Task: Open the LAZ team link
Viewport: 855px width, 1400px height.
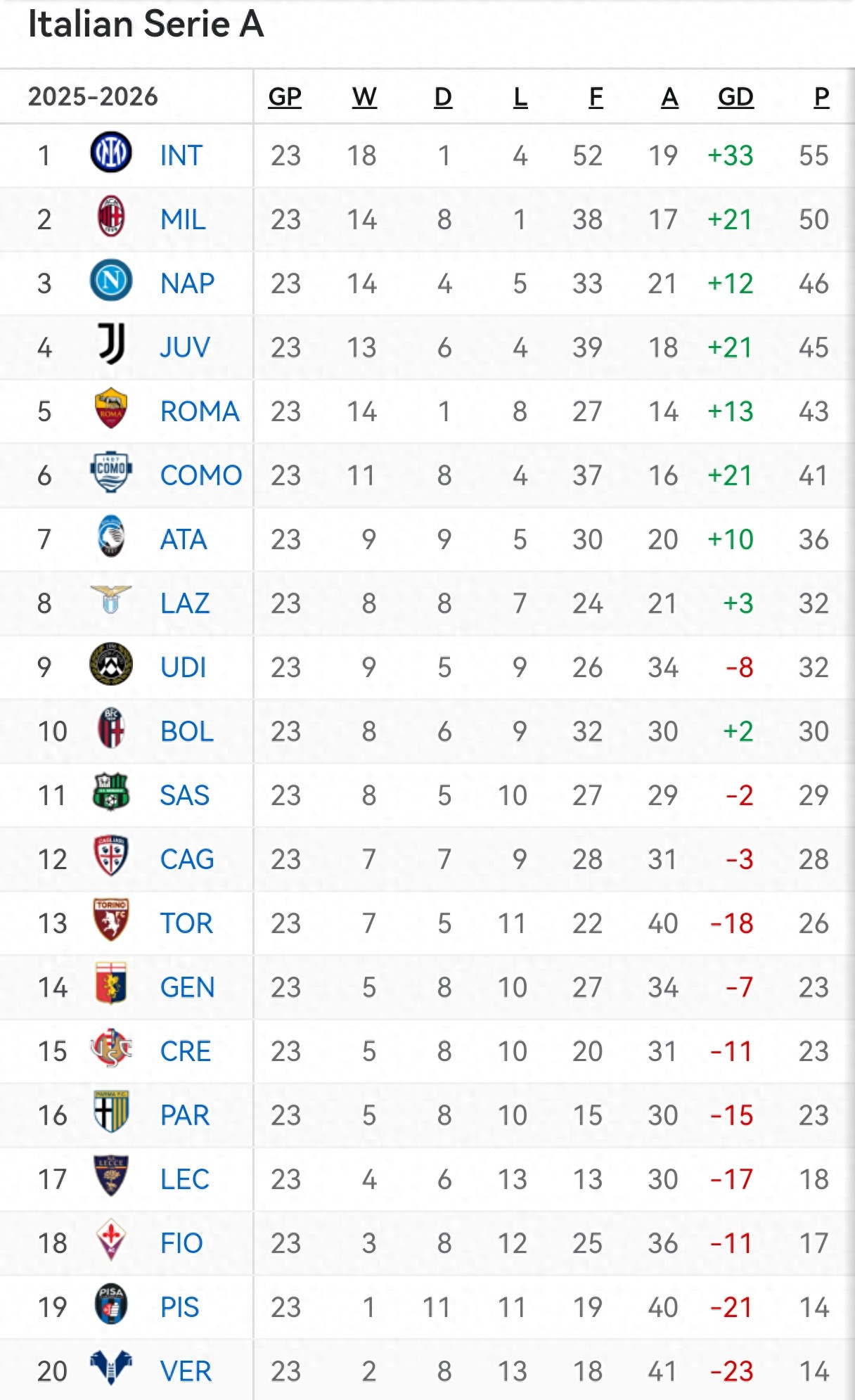Action: [x=185, y=603]
